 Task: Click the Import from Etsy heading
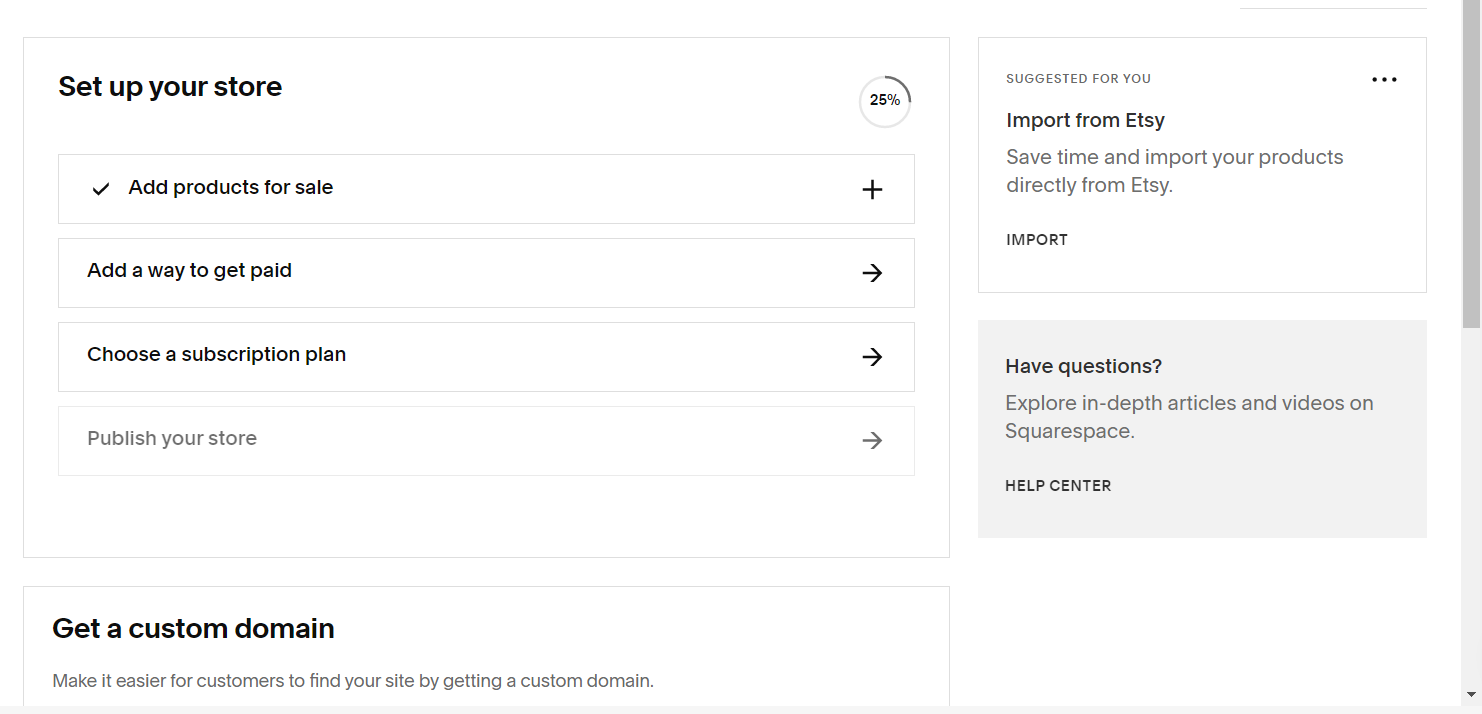tap(1085, 121)
